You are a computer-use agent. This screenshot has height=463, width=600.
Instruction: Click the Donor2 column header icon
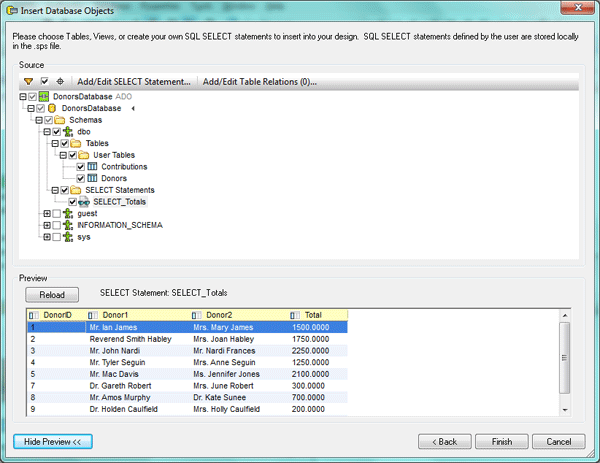pos(197,315)
